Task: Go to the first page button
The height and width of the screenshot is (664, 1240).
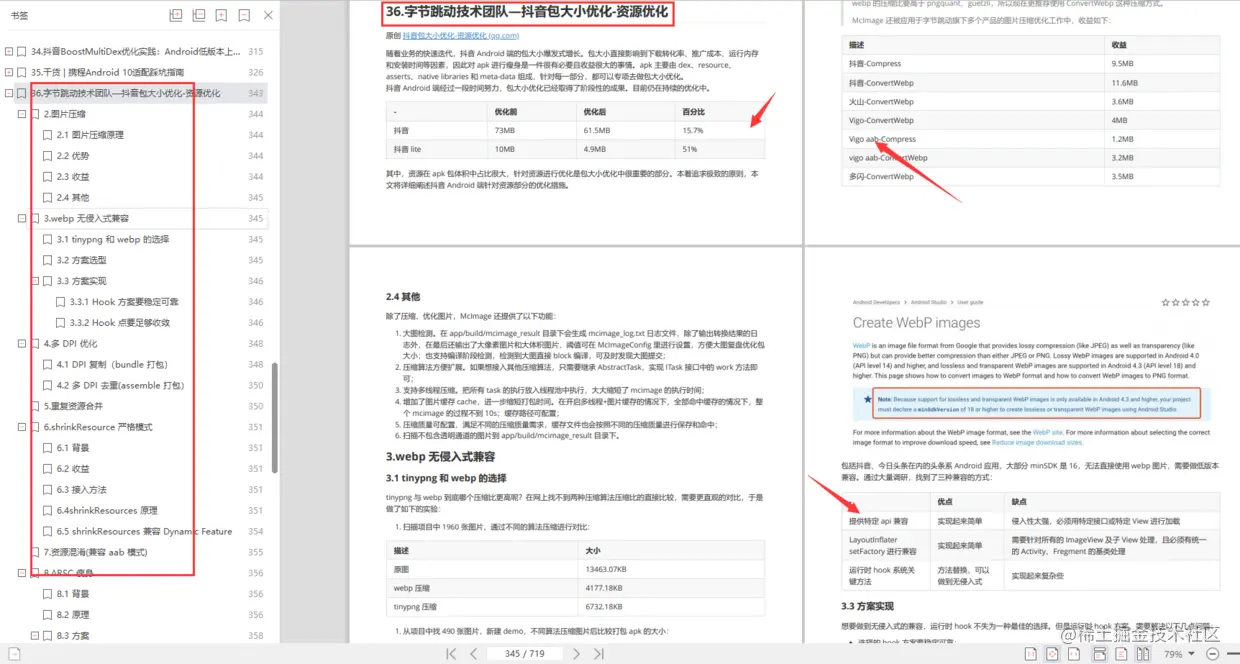Action: click(451, 654)
